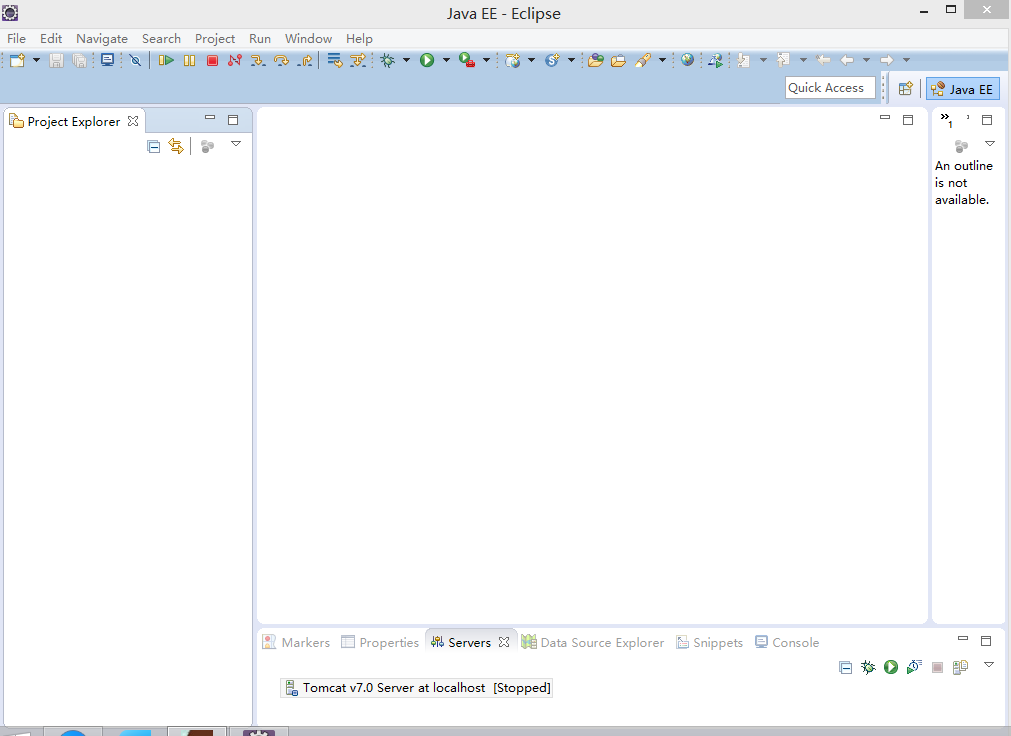Open the File menu
This screenshot has width=1011, height=736.
16,39
